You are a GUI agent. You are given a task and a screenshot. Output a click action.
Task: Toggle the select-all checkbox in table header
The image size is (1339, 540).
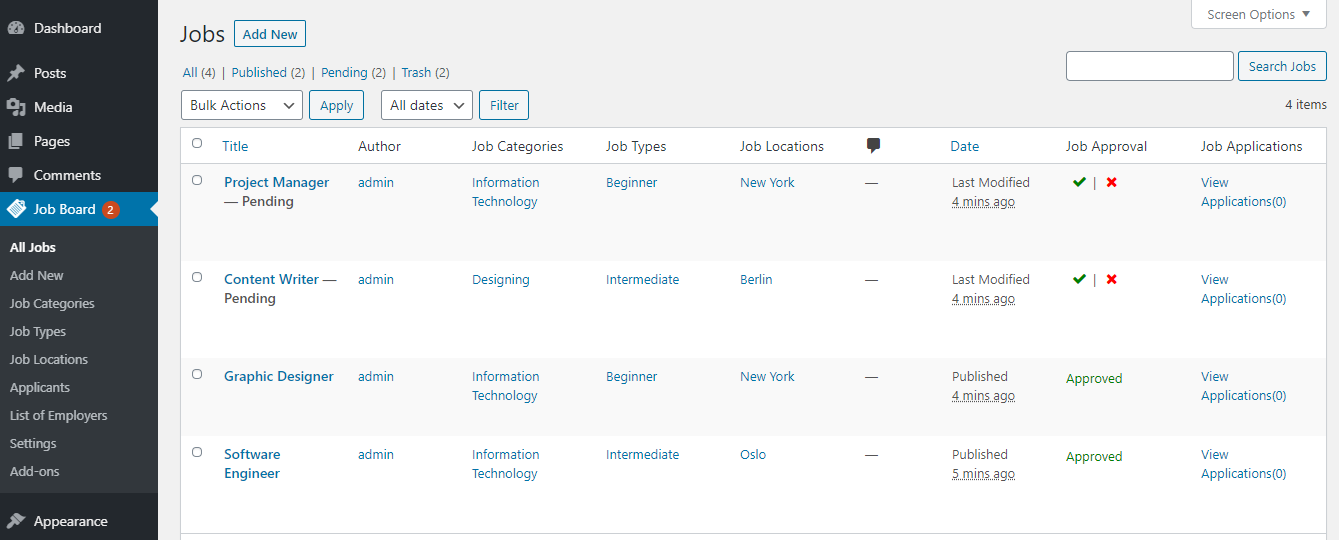[197, 144]
